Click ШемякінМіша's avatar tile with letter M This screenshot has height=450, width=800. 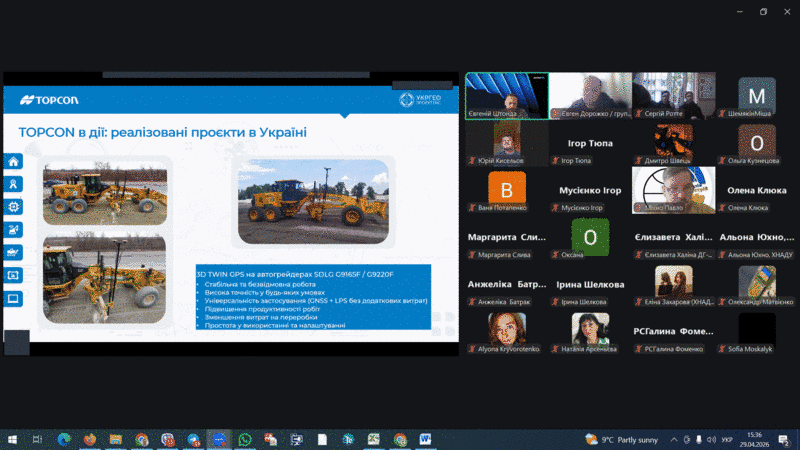coord(756,96)
